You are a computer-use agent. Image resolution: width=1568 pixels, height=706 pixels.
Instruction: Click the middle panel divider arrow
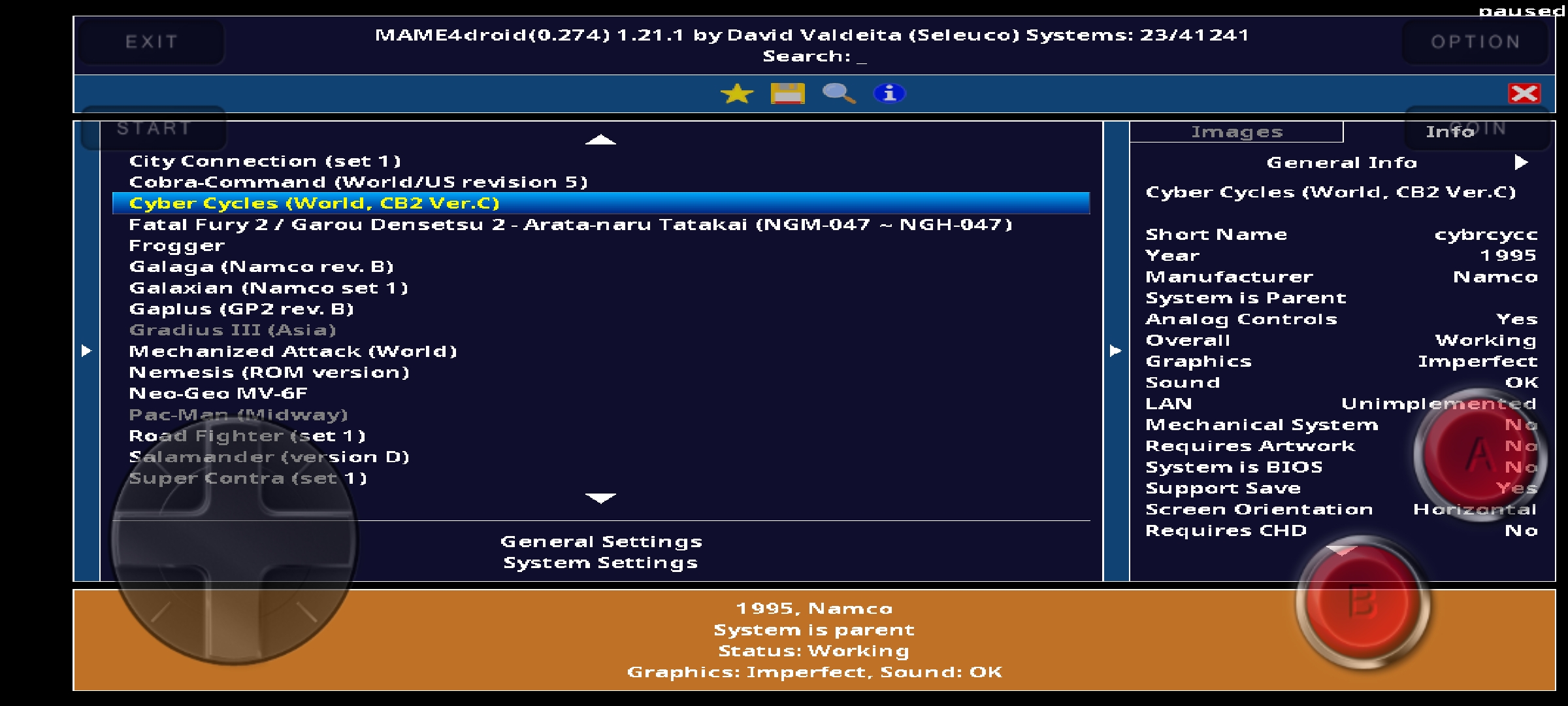[x=1116, y=351]
